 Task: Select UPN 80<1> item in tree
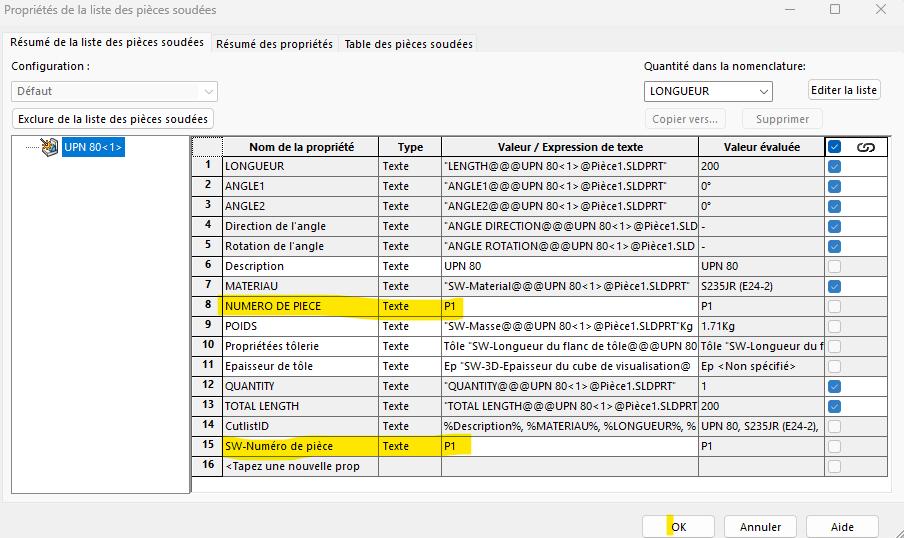tap(93, 148)
